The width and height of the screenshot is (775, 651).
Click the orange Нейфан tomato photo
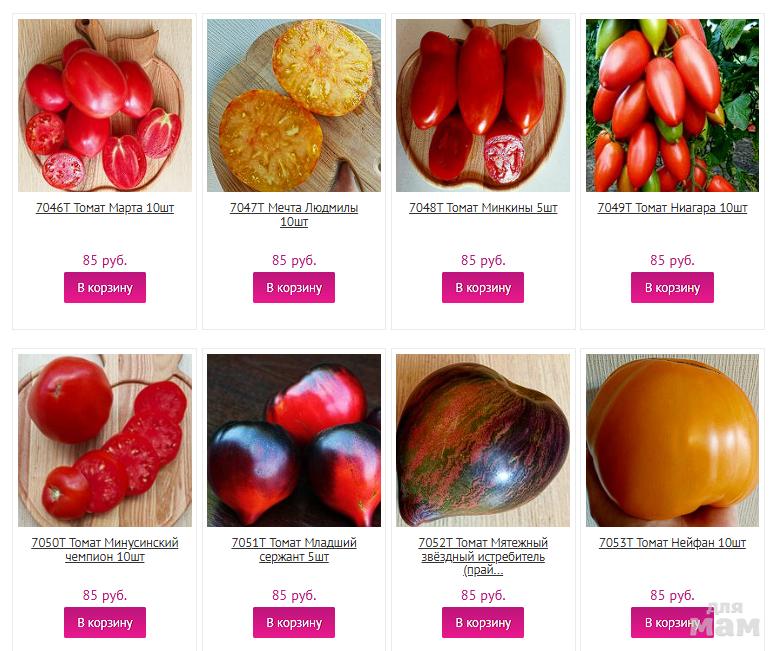coord(672,440)
